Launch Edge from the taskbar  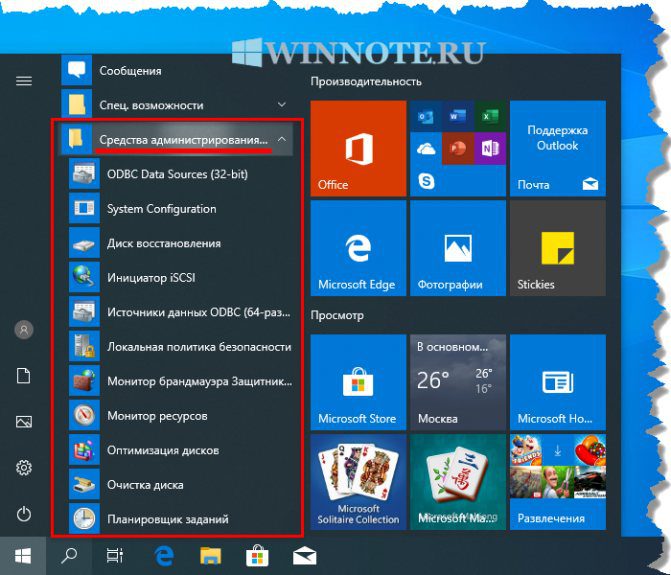tap(164, 556)
